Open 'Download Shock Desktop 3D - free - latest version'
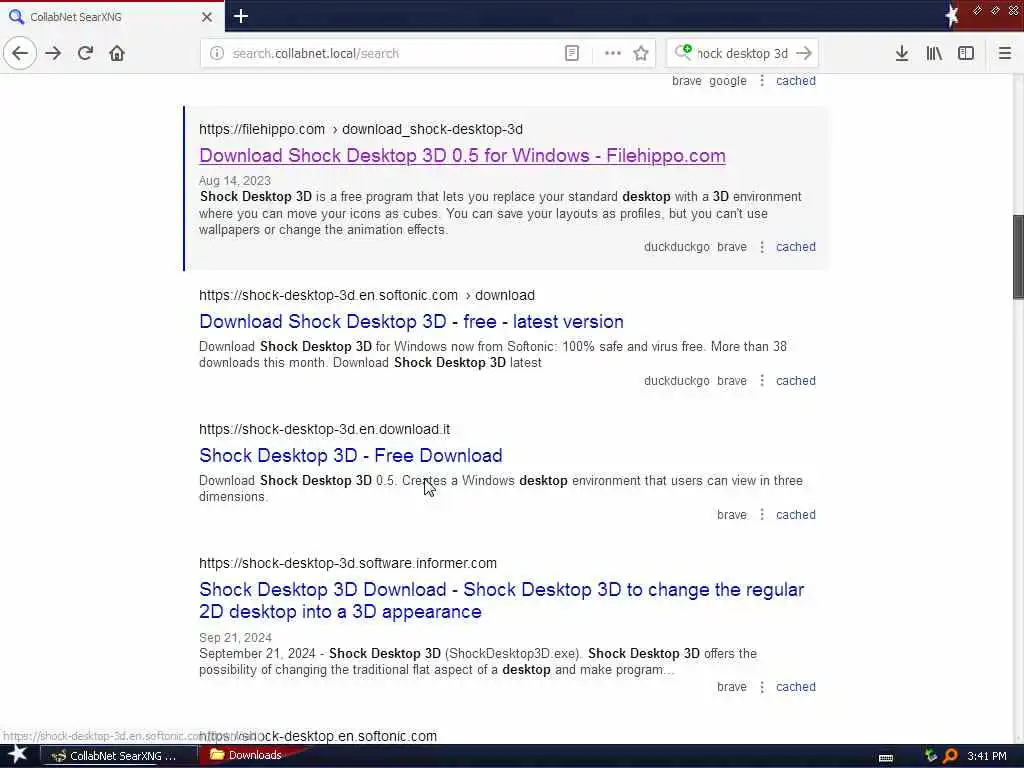This screenshot has height=768, width=1024. (x=411, y=321)
